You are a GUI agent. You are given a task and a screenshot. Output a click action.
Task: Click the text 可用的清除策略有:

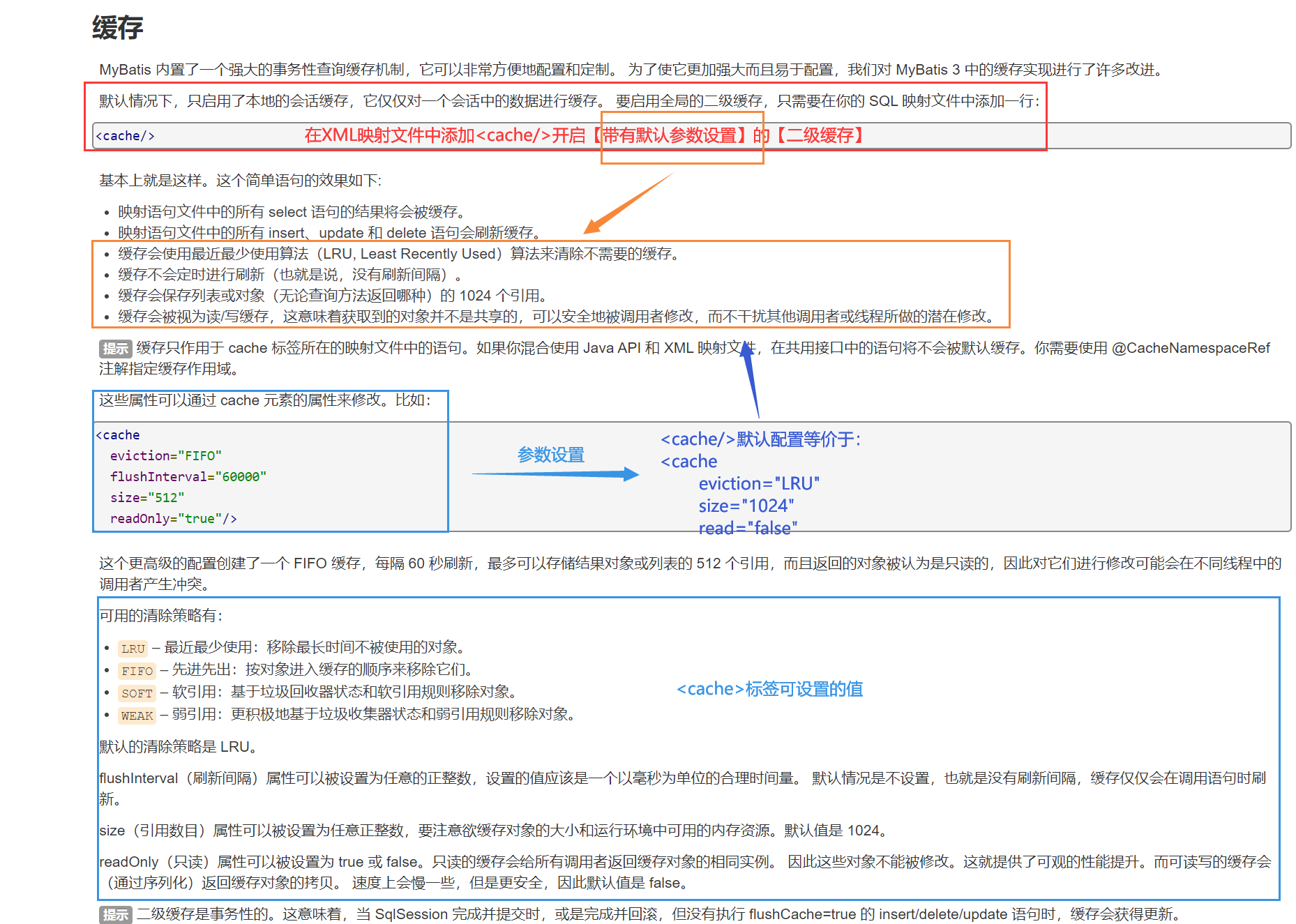(x=161, y=616)
